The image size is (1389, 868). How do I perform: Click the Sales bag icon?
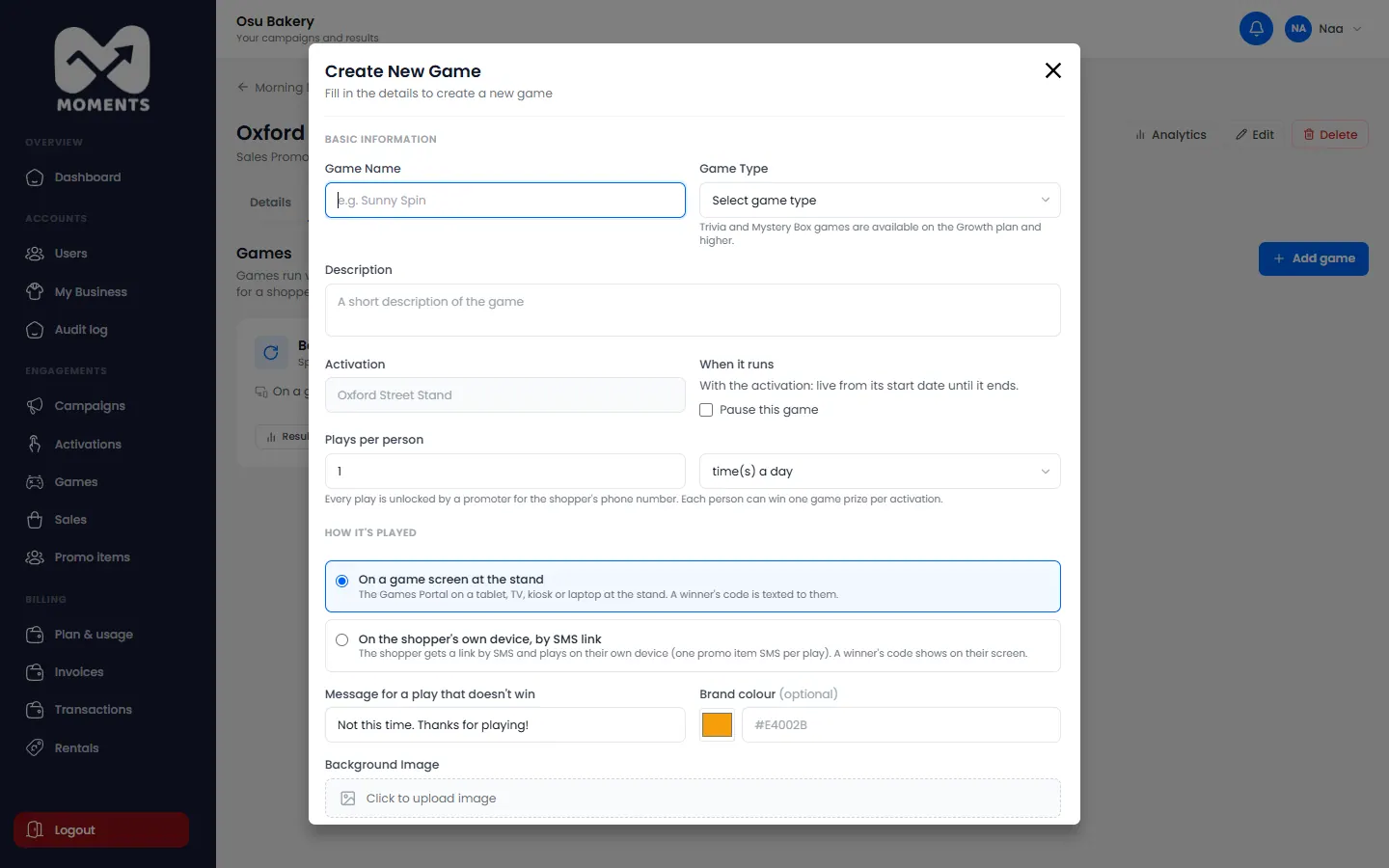click(35, 520)
